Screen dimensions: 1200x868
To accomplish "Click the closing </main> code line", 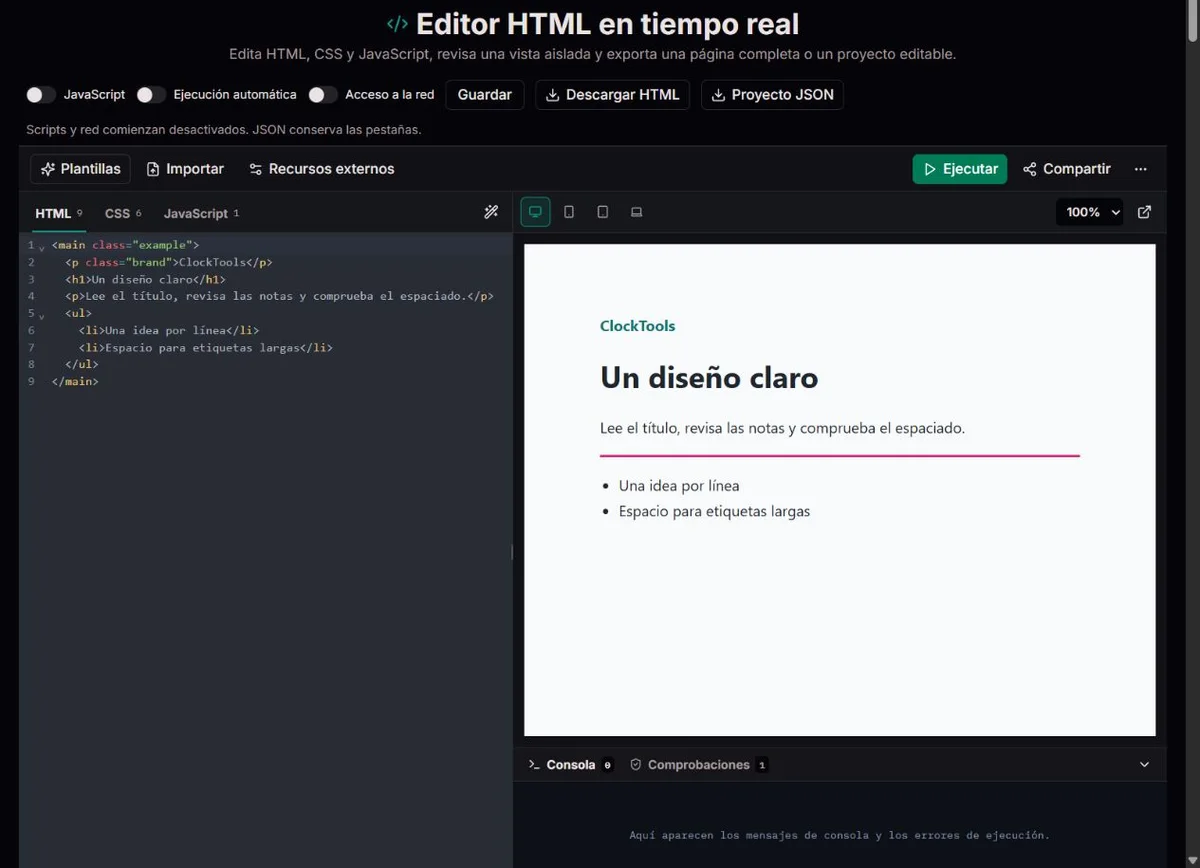I will click(x=75, y=381).
